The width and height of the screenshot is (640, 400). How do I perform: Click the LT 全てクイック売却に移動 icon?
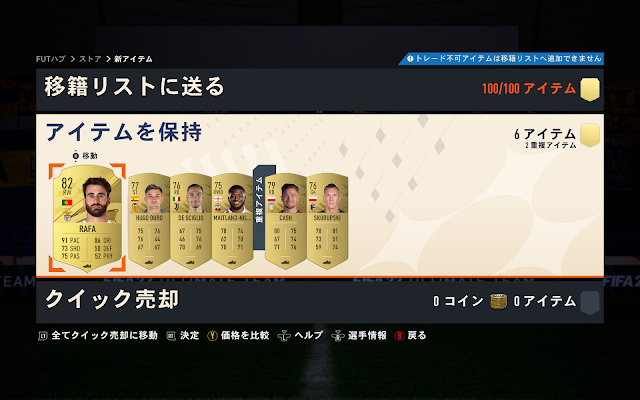[x=43, y=336]
